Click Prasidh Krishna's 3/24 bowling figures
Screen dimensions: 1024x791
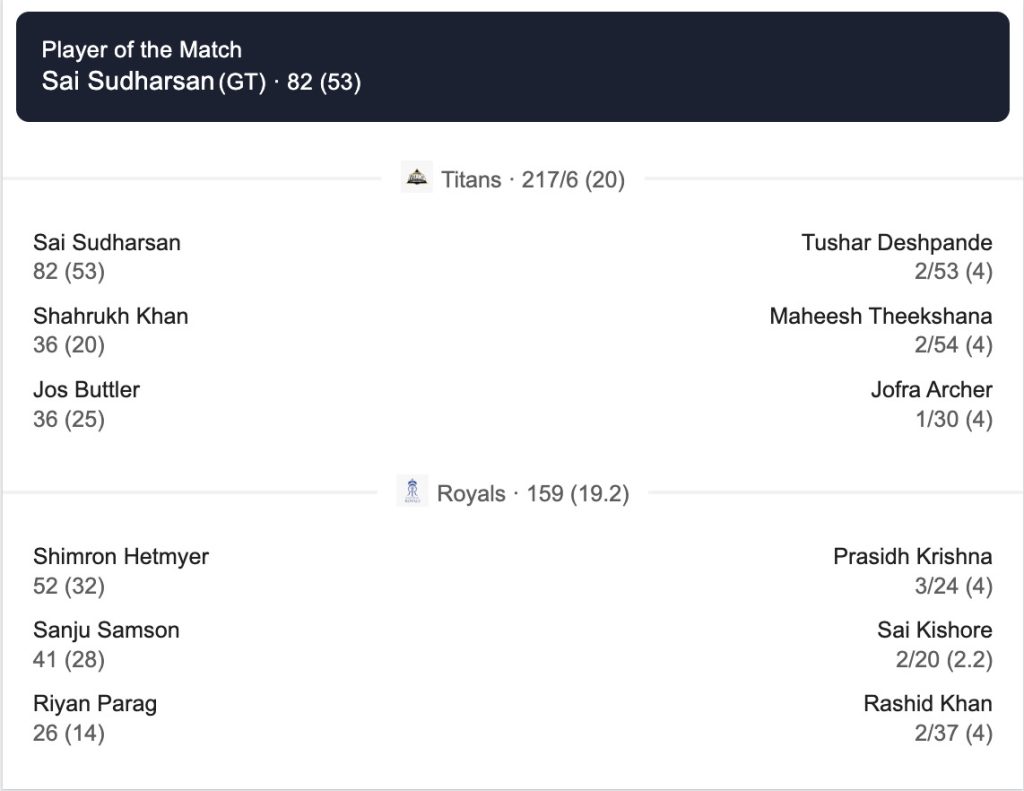pyautogui.click(x=953, y=586)
